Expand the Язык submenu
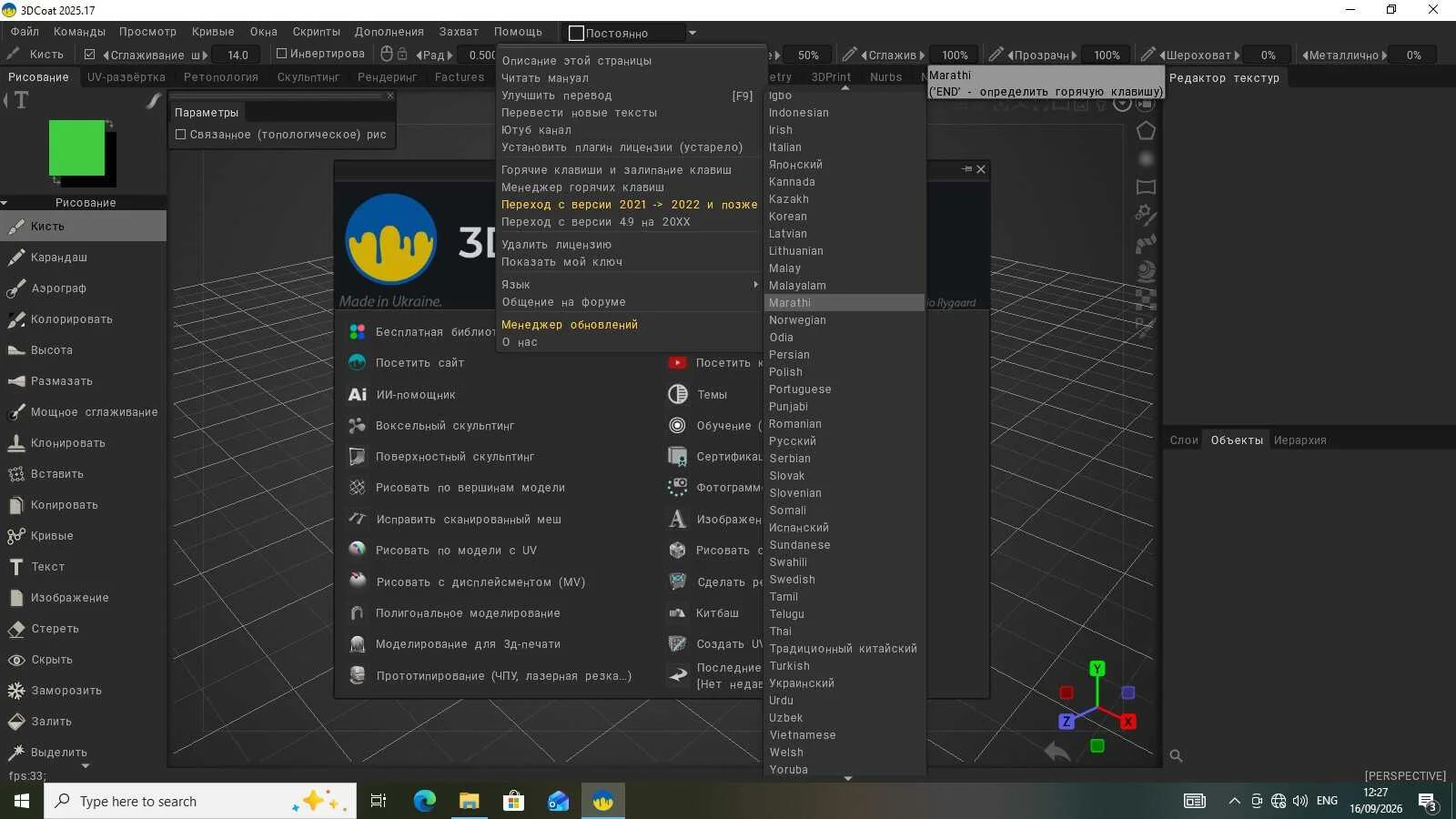Image resolution: width=1456 pixels, height=819 pixels. (629, 285)
